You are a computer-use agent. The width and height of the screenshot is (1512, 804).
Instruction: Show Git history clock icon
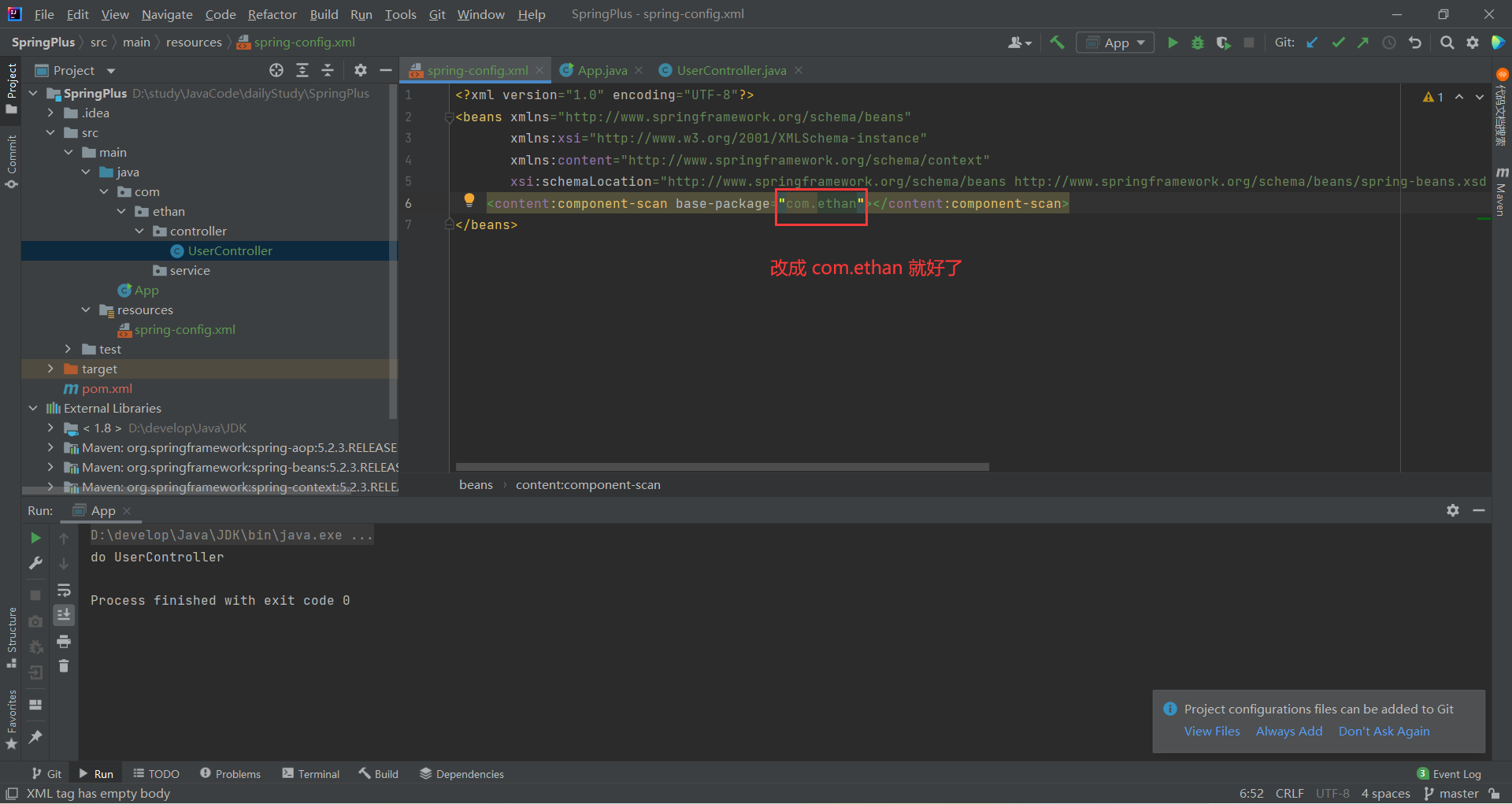pyautogui.click(x=1389, y=43)
